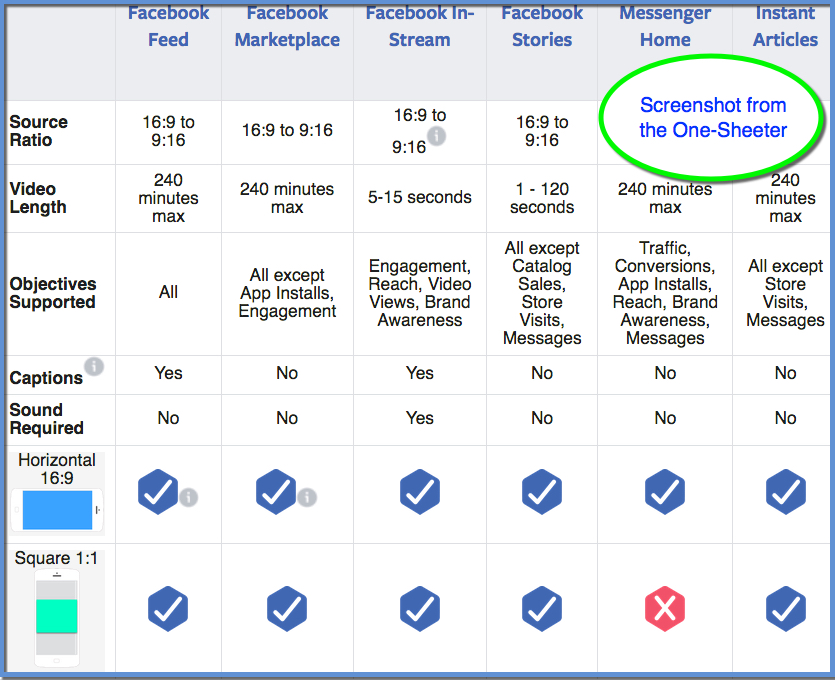Click the Horizontal 16:9 checkmark under Facebook Feed
The height and width of the screenshot is (680, 835).
click(x=158, y=491)
